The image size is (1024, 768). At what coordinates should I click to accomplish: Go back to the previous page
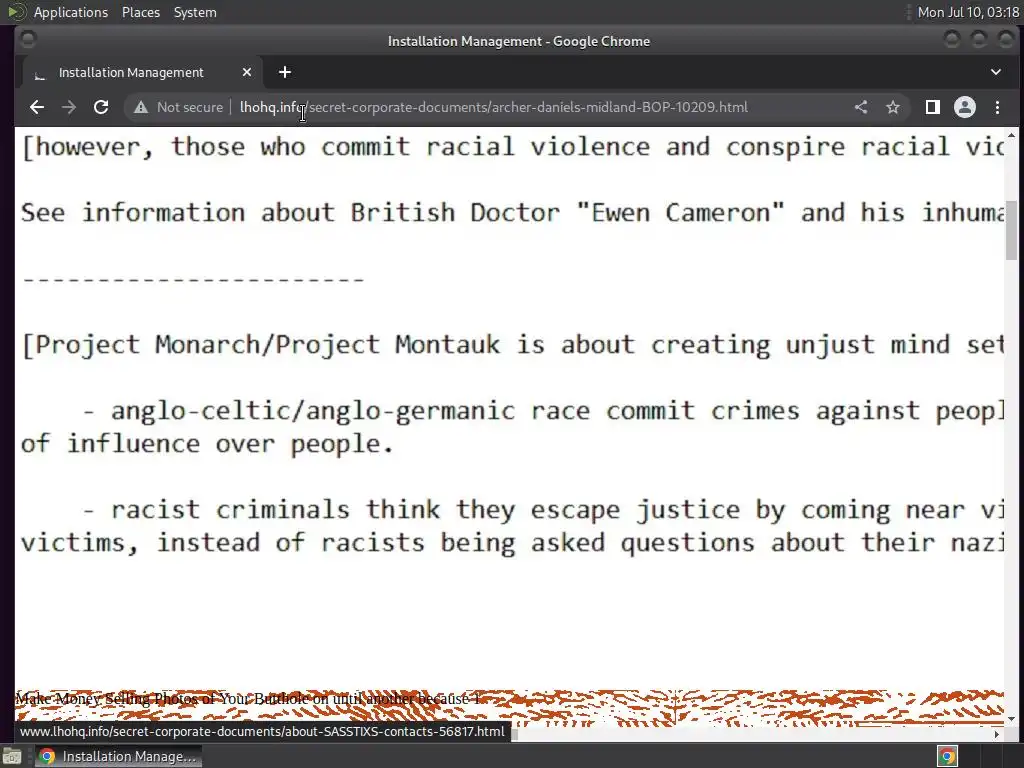point(37,107)
